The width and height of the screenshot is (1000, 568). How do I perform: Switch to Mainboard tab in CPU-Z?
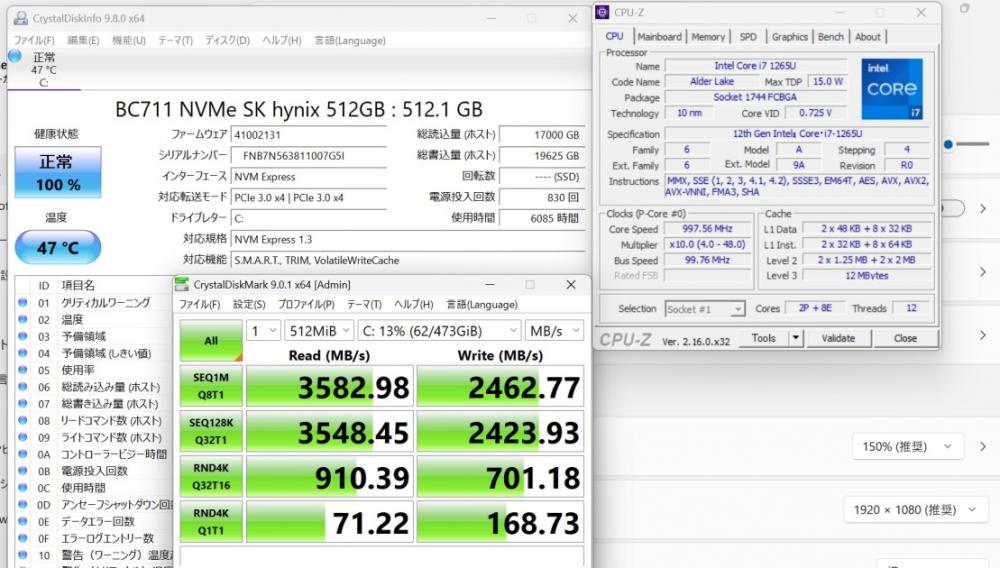click(x=659, y=37)
